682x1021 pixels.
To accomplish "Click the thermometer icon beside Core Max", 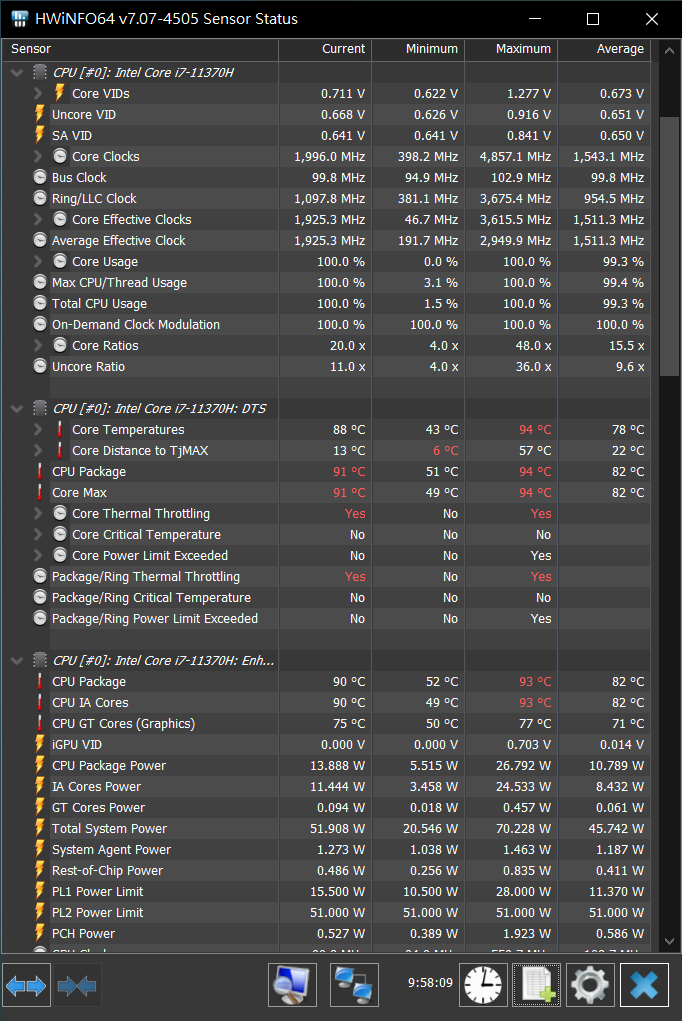I will tap(40, 492).
